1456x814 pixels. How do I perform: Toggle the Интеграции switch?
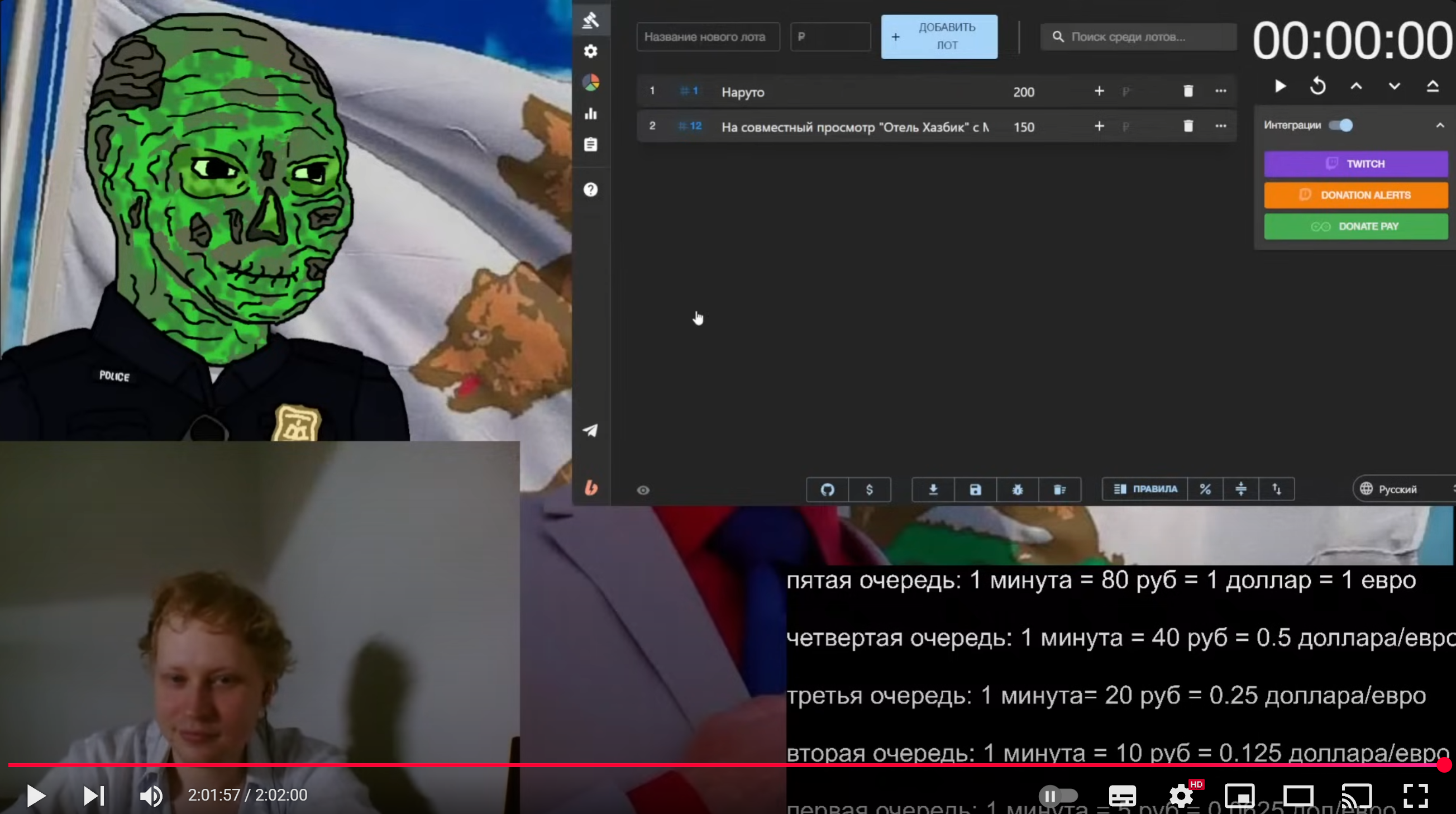(x=1341, y=125)
